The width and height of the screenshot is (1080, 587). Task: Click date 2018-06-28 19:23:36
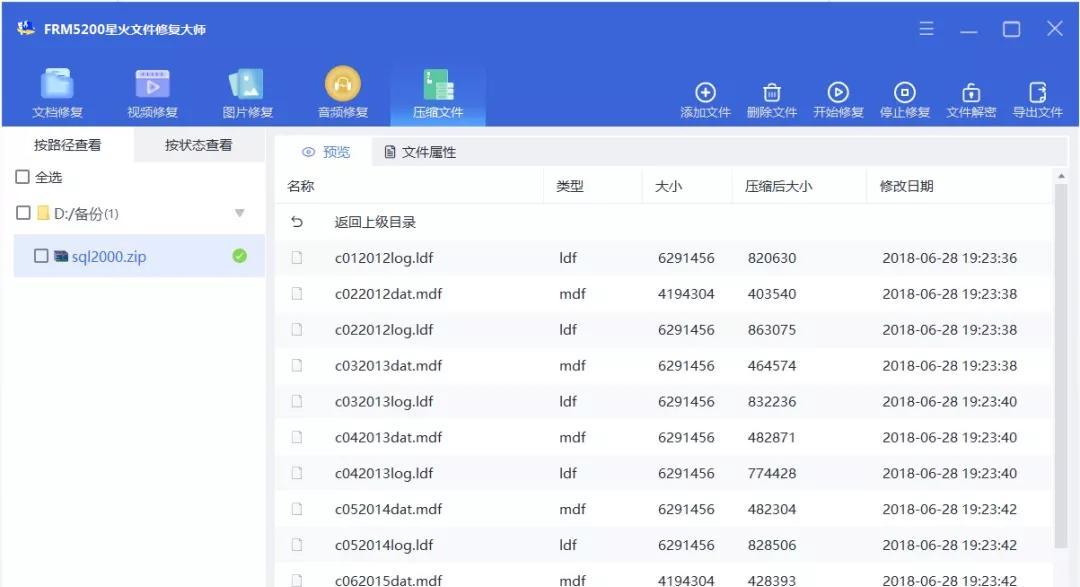(949, 258)
